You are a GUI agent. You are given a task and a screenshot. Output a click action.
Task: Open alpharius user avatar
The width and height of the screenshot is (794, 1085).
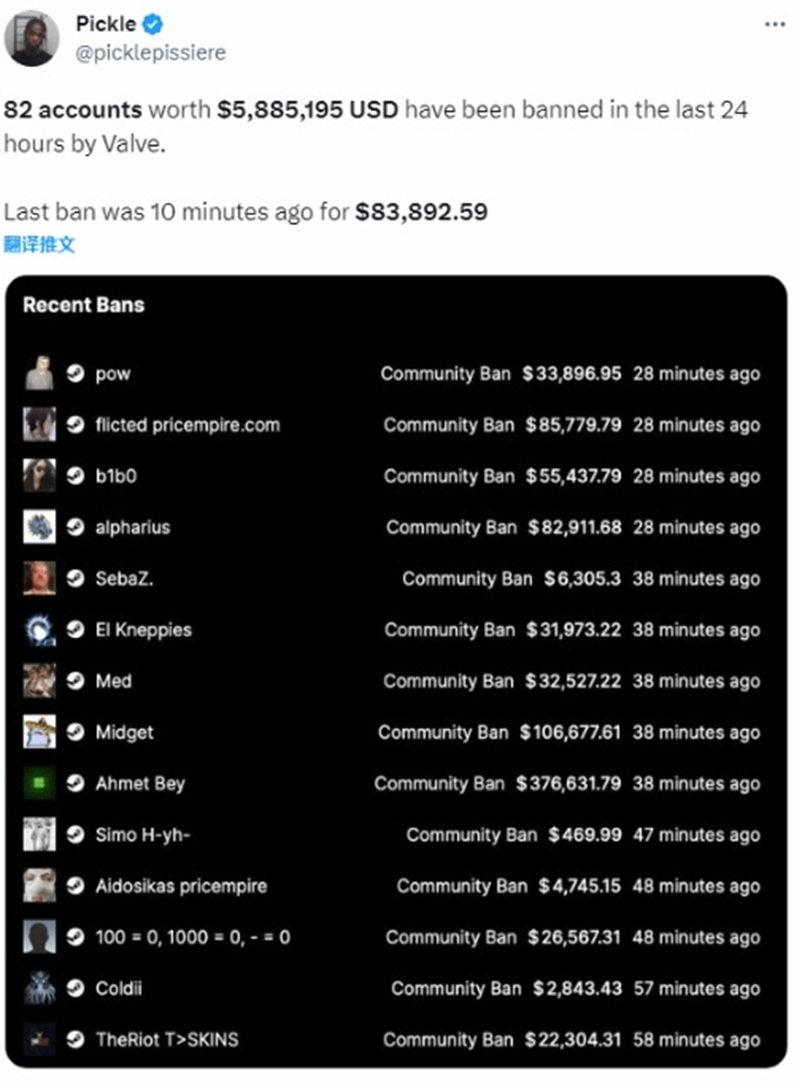[x=40, y=527]
